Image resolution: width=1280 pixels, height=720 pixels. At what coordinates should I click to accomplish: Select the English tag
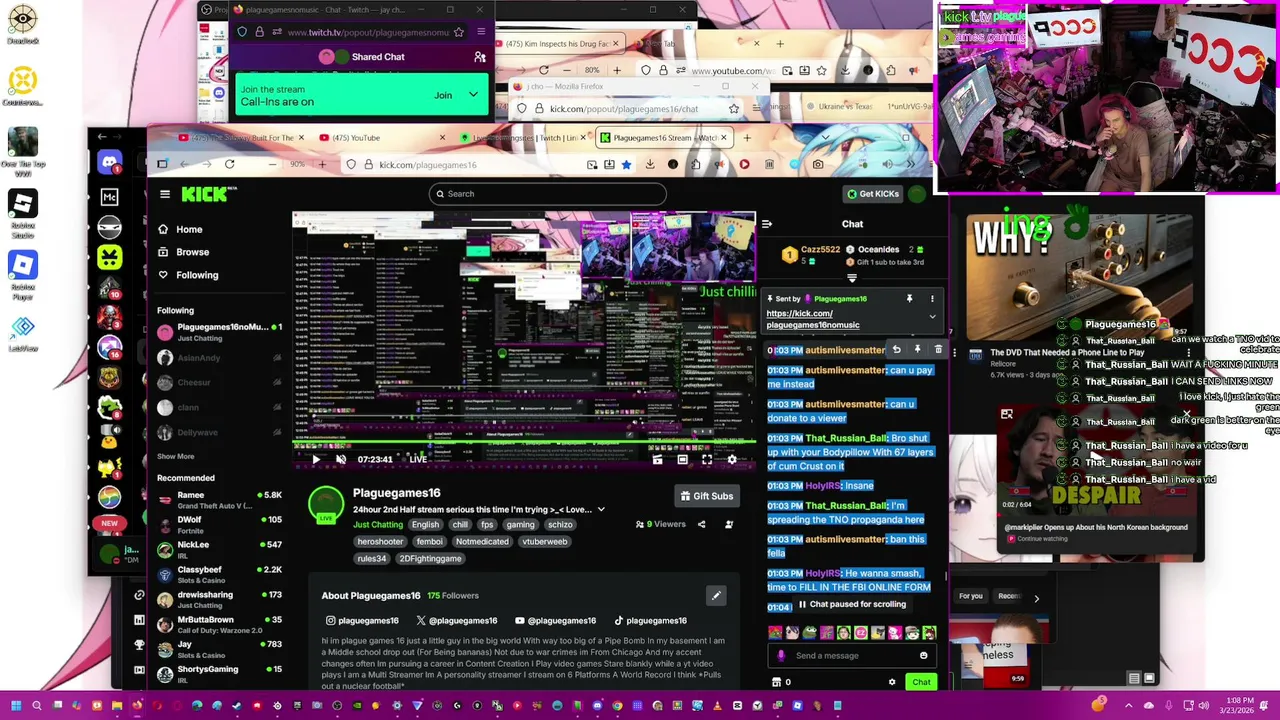tap(425, 524)
